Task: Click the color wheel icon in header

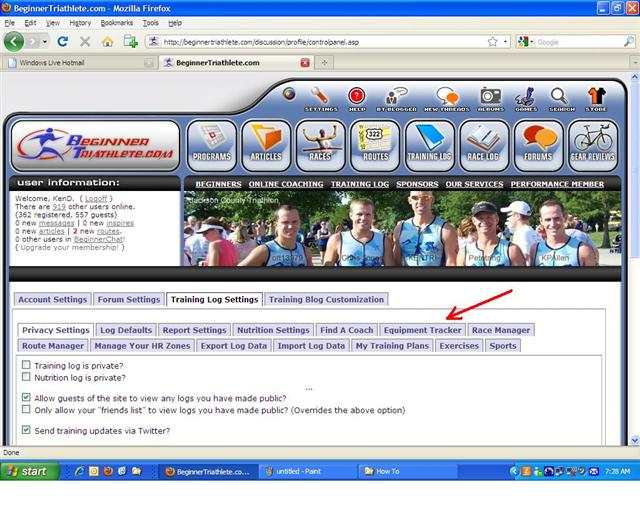Action: coord(289,94)
